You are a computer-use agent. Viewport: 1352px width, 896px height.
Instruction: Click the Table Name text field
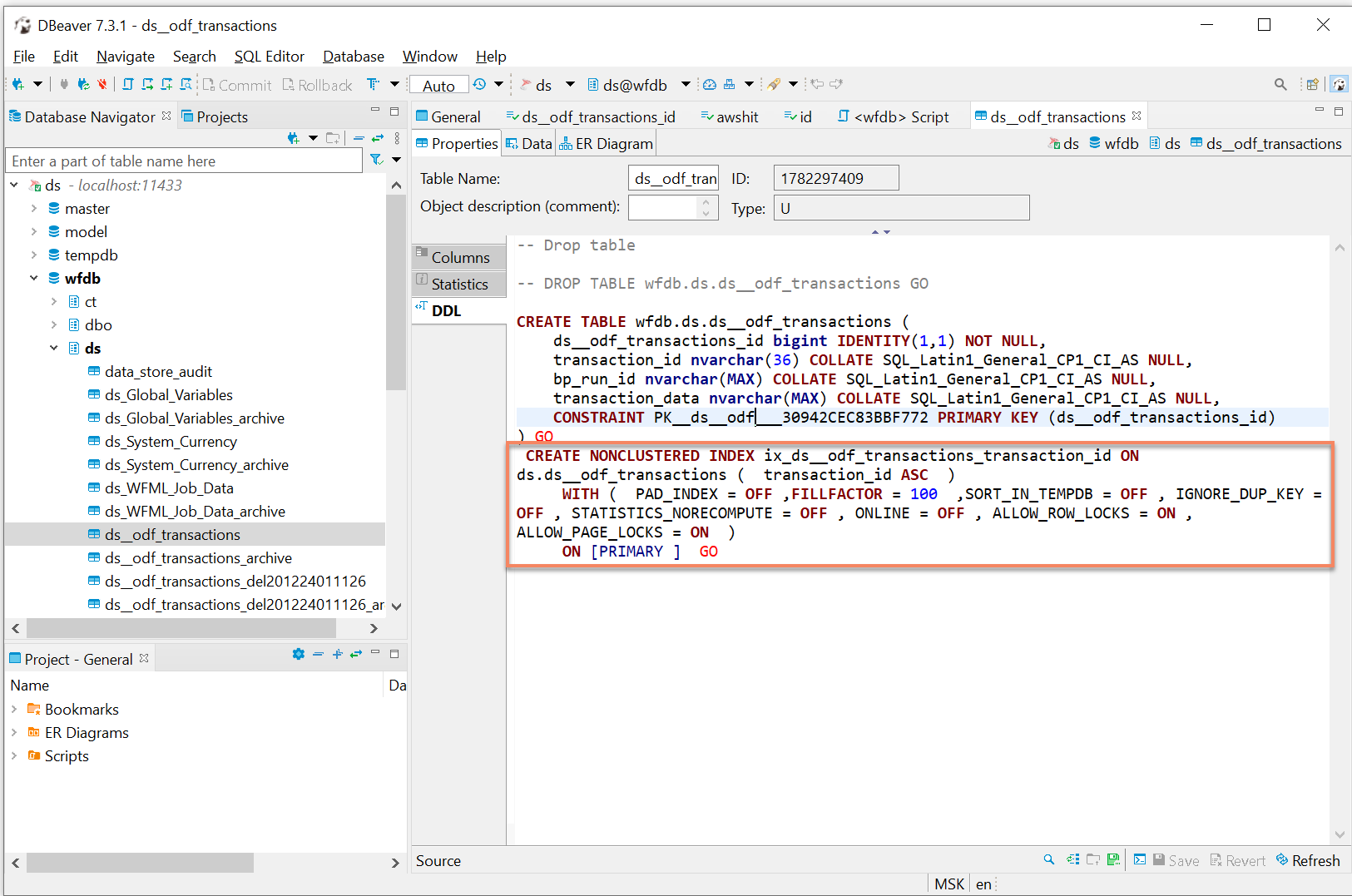[673, 178]
